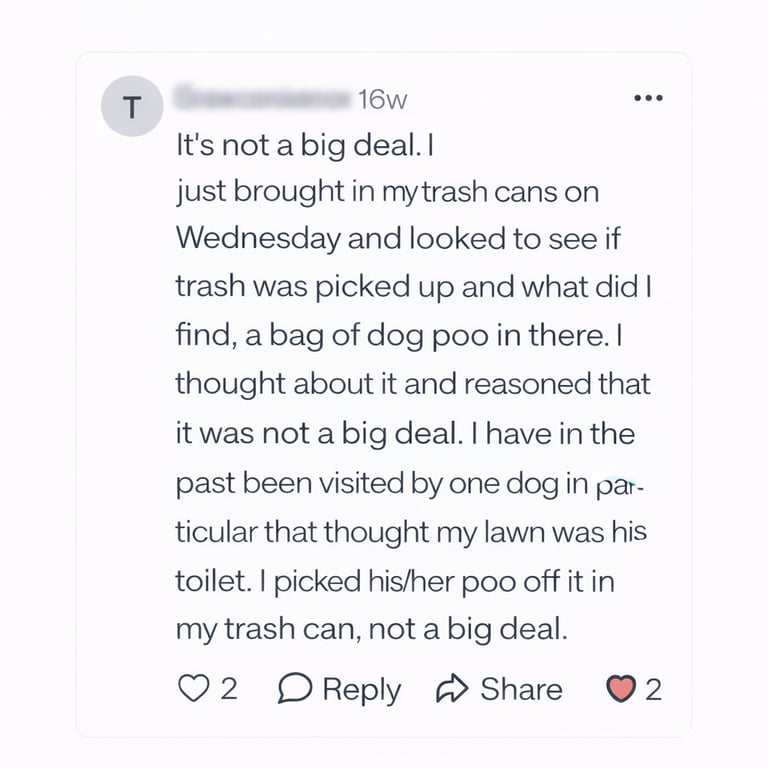This screenshot has height=768, width=768.
Task: Click the 'Share' text label
Action: [x=521, y=689]
